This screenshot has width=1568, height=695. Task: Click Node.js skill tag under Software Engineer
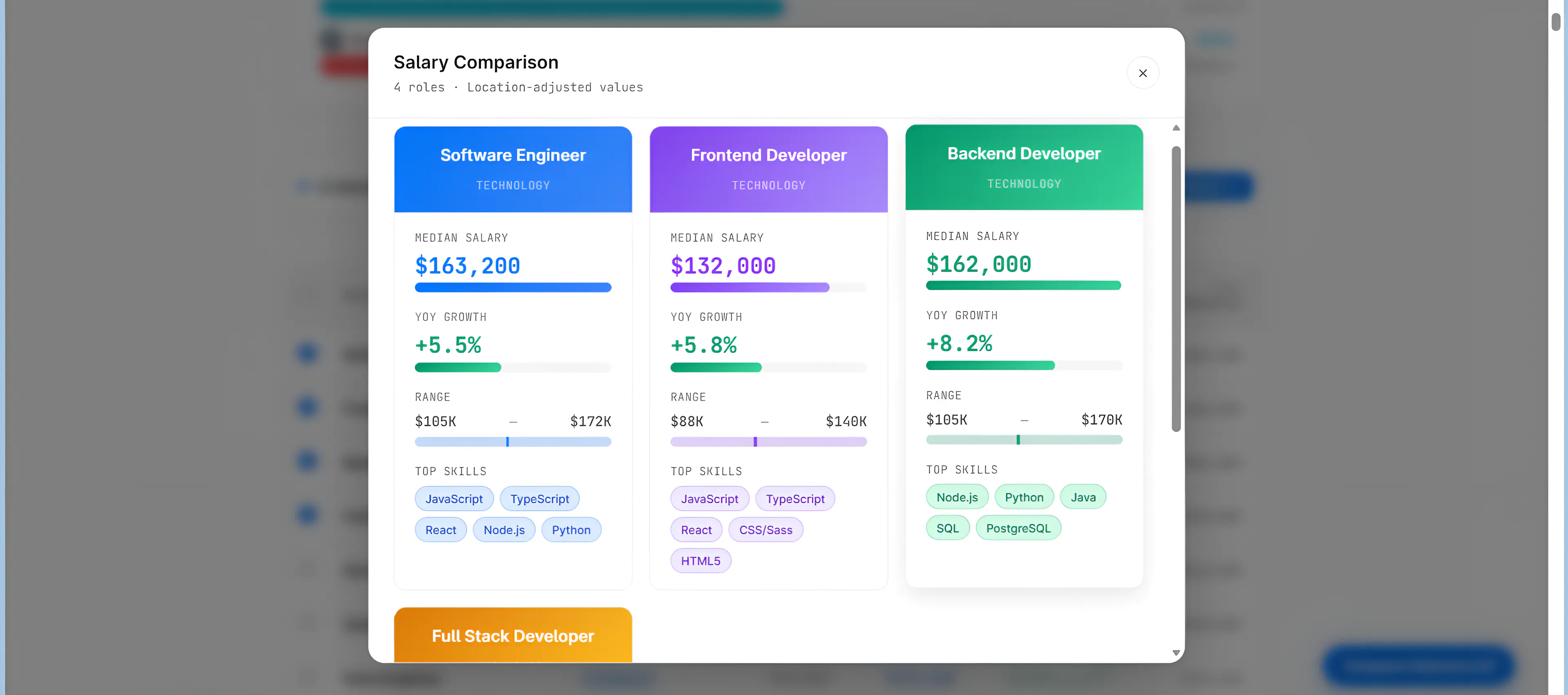click(504, 530)
